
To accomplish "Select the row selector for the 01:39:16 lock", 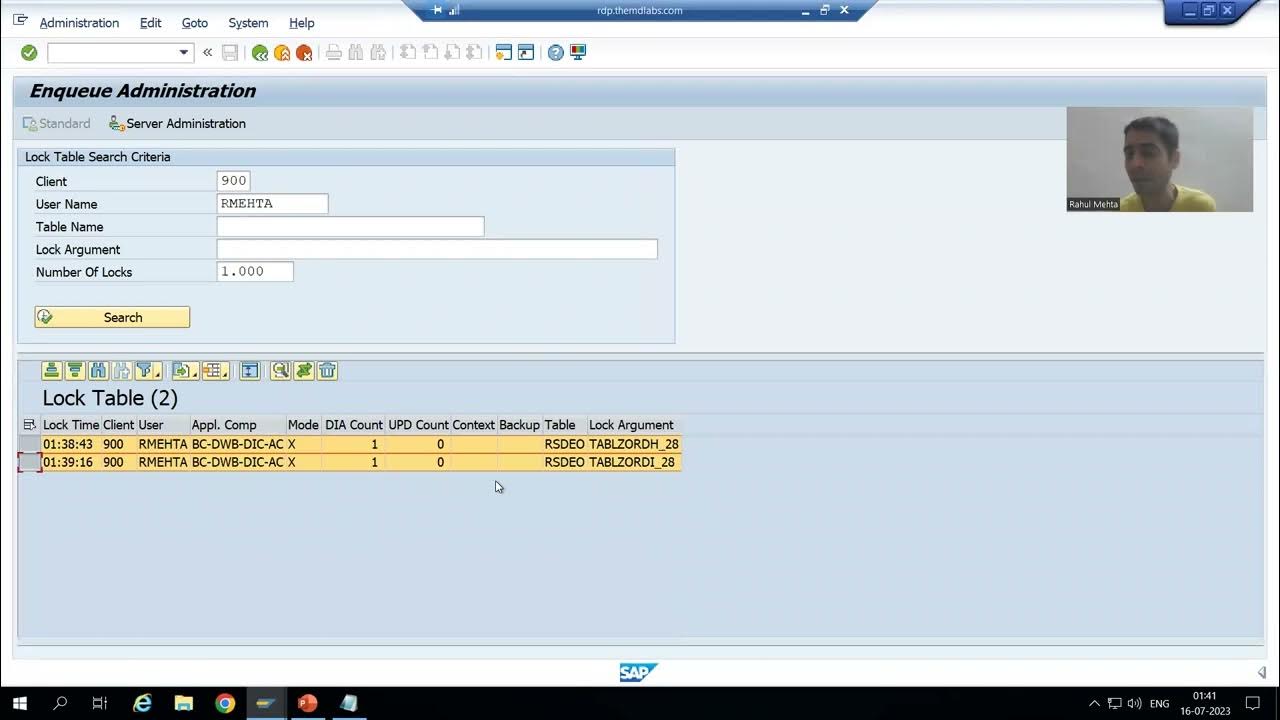I will [x=29, y=462].
